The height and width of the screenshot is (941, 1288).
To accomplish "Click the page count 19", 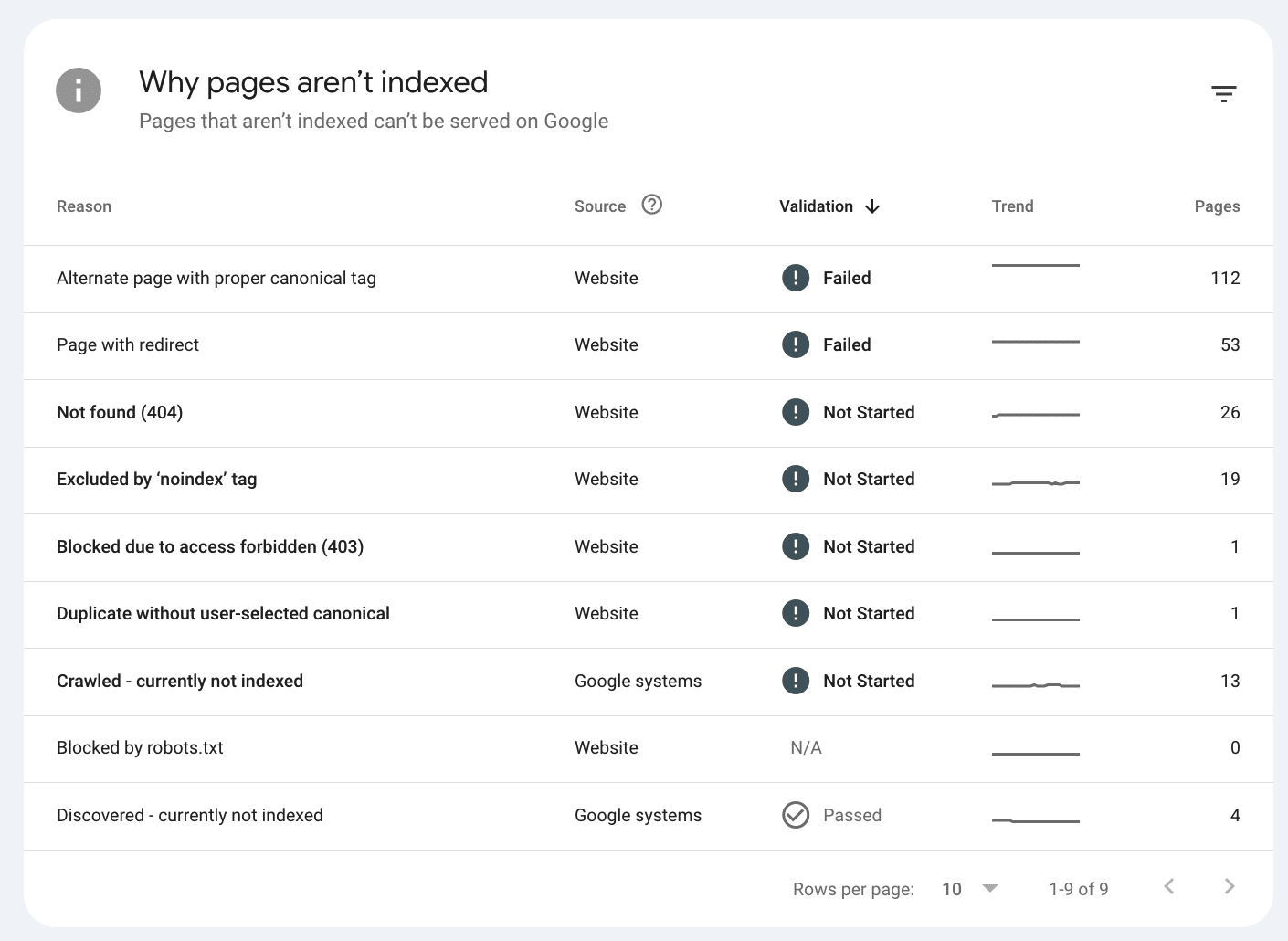I will coord(1230,479).
